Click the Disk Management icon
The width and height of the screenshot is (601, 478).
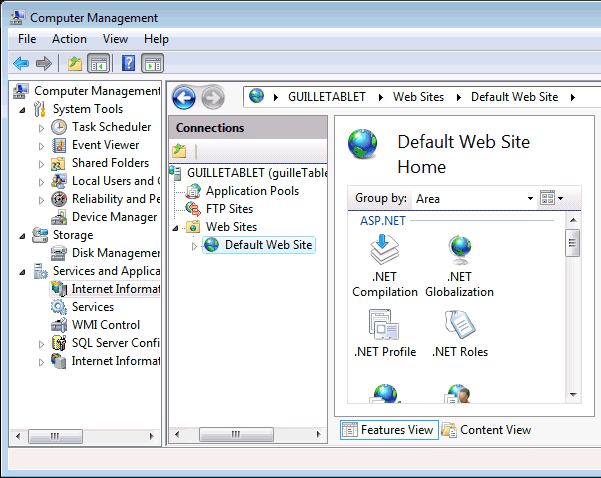59,253
